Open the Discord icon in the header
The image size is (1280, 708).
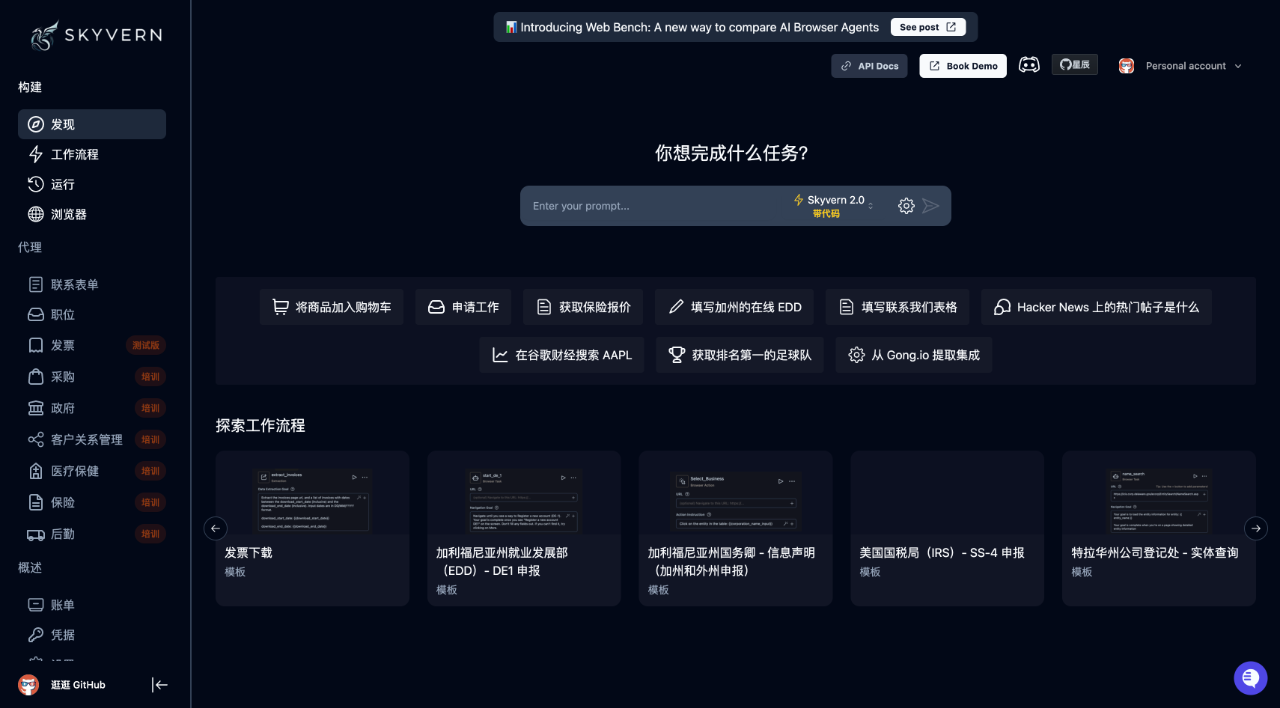(x=1029, y=65)
